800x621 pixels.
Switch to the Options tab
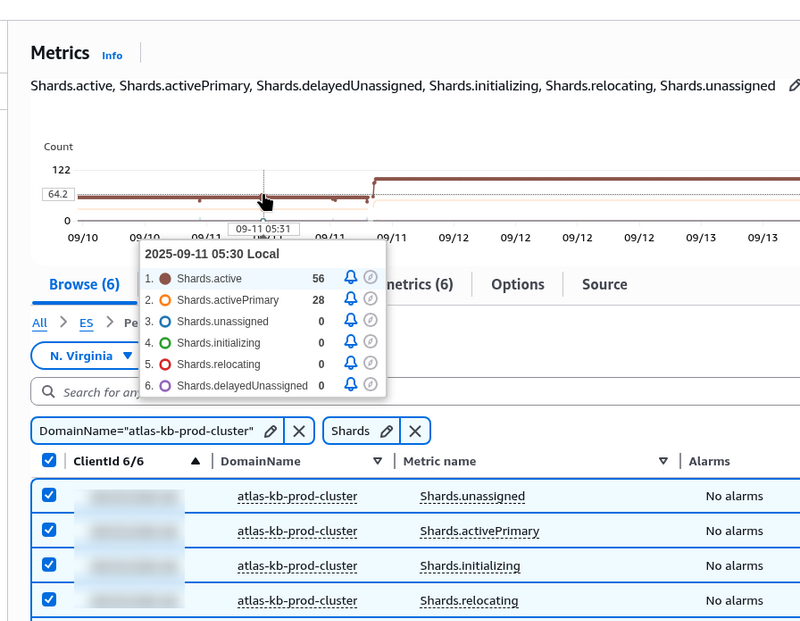tap(517, 284)
